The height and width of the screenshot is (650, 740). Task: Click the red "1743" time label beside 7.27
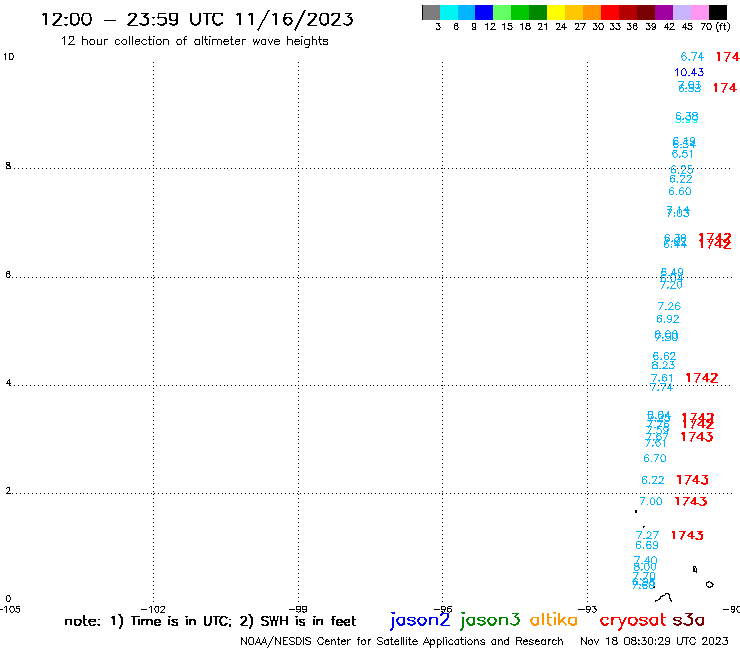tap(687, 535)
